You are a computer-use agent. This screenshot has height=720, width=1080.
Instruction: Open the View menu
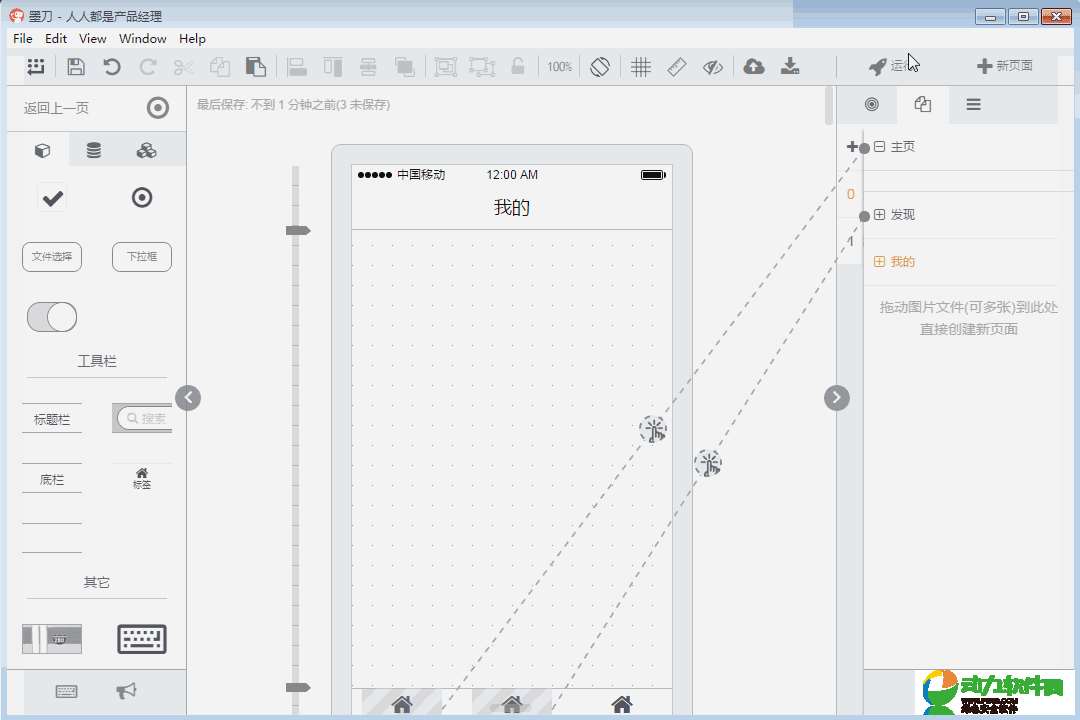[92, 39]
